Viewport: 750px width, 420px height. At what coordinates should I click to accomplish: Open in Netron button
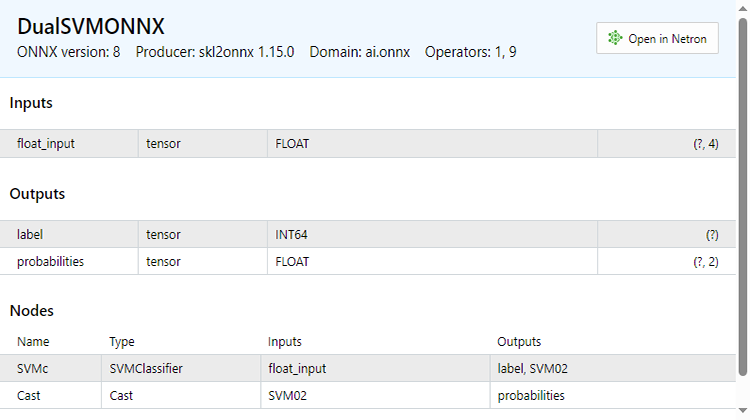coord(657,38)
